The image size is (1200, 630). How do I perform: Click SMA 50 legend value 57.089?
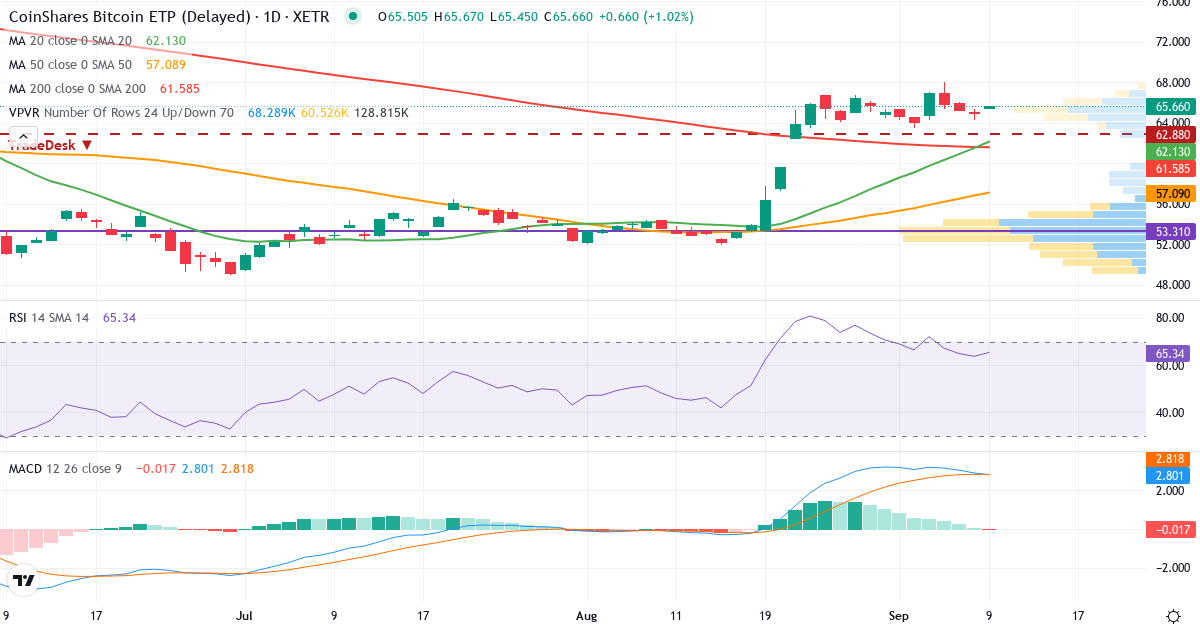click(x=166, y=65)
